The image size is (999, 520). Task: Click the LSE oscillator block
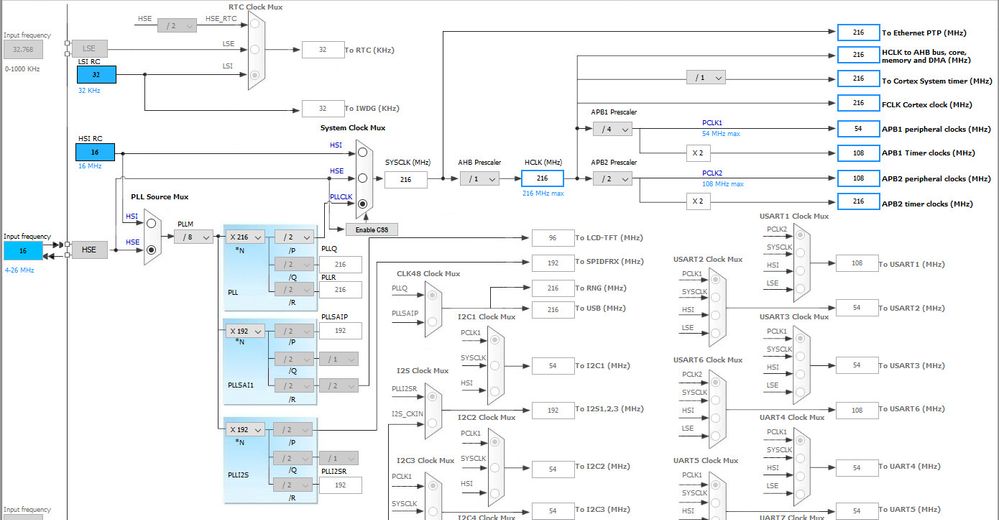(x=89, y=48)
